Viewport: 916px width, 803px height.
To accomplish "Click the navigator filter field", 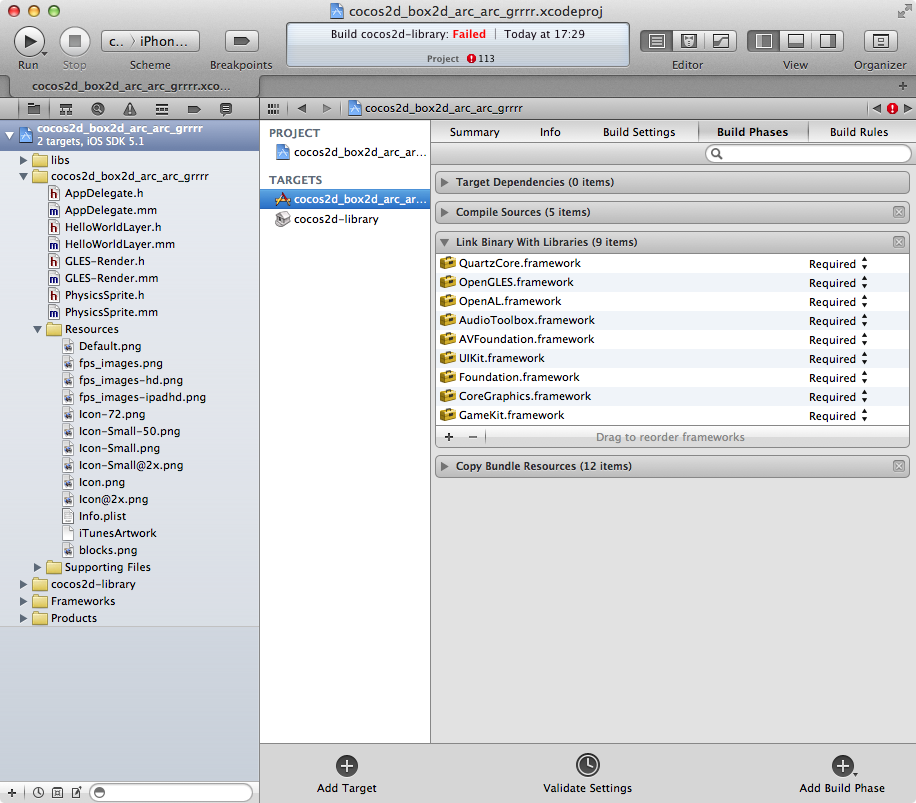I will pyautogui.click(x=171, y=792).
